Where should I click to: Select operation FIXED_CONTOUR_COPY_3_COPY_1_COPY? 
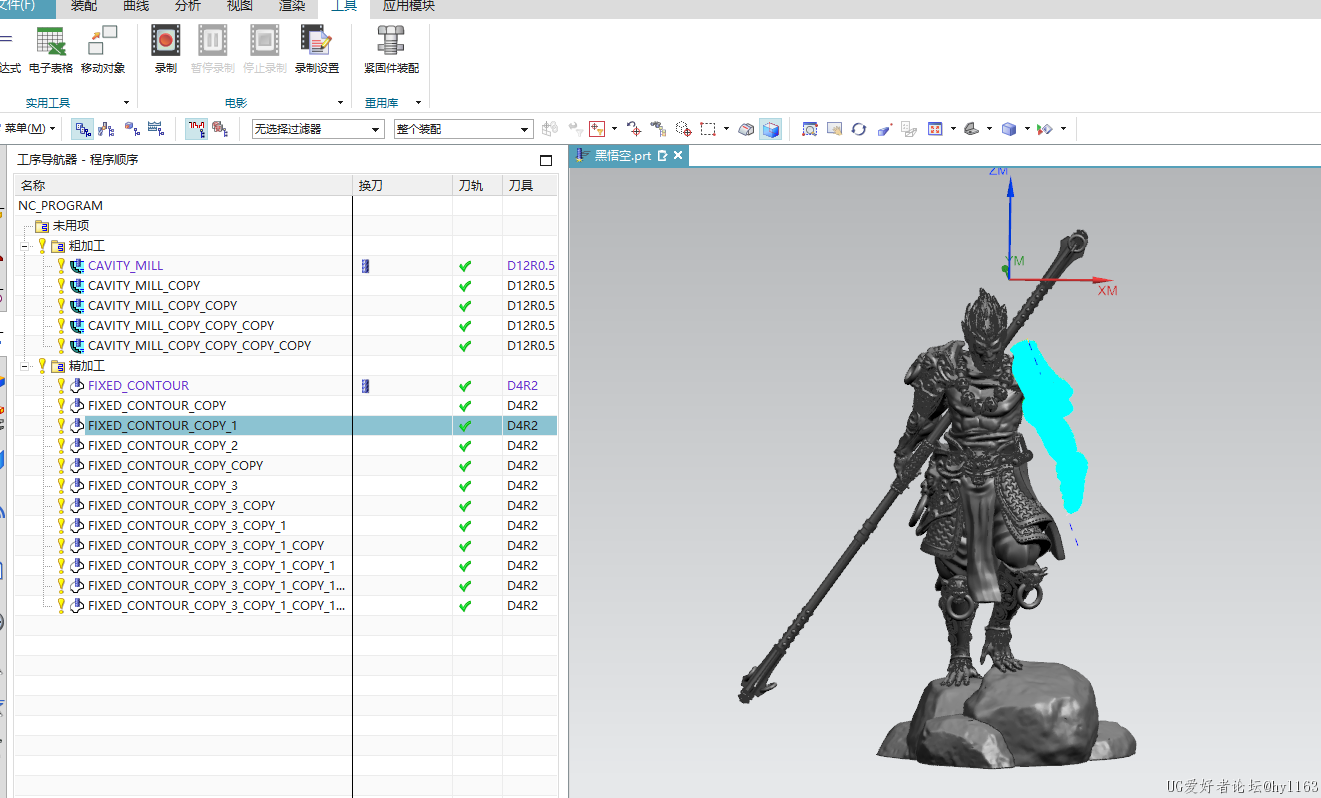(206, 546)
